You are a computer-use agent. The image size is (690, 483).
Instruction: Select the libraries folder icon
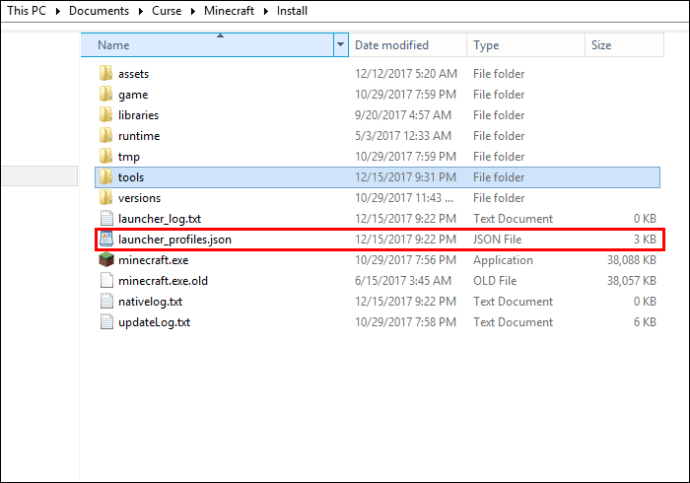[107, 115]
